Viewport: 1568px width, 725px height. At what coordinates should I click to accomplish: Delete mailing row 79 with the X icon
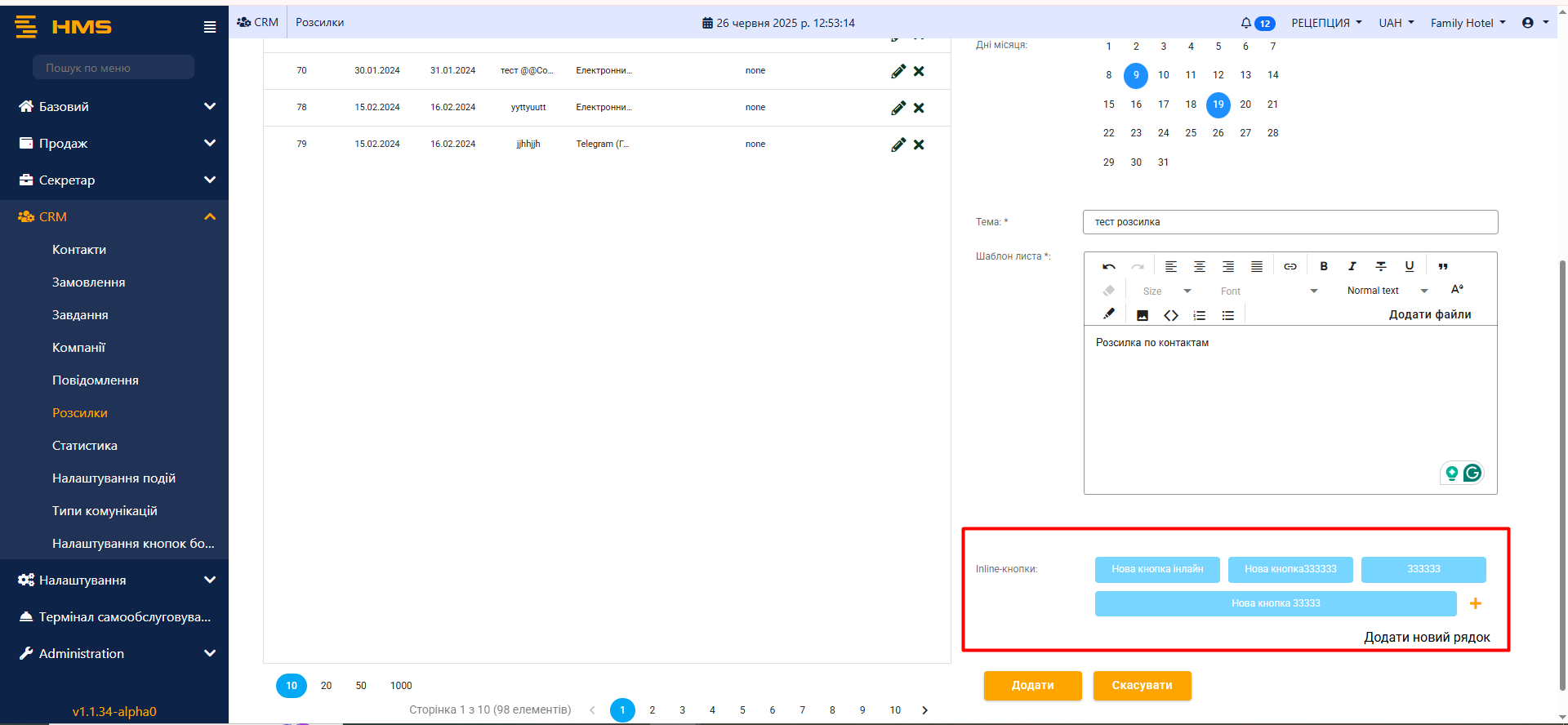pos(919,145)
